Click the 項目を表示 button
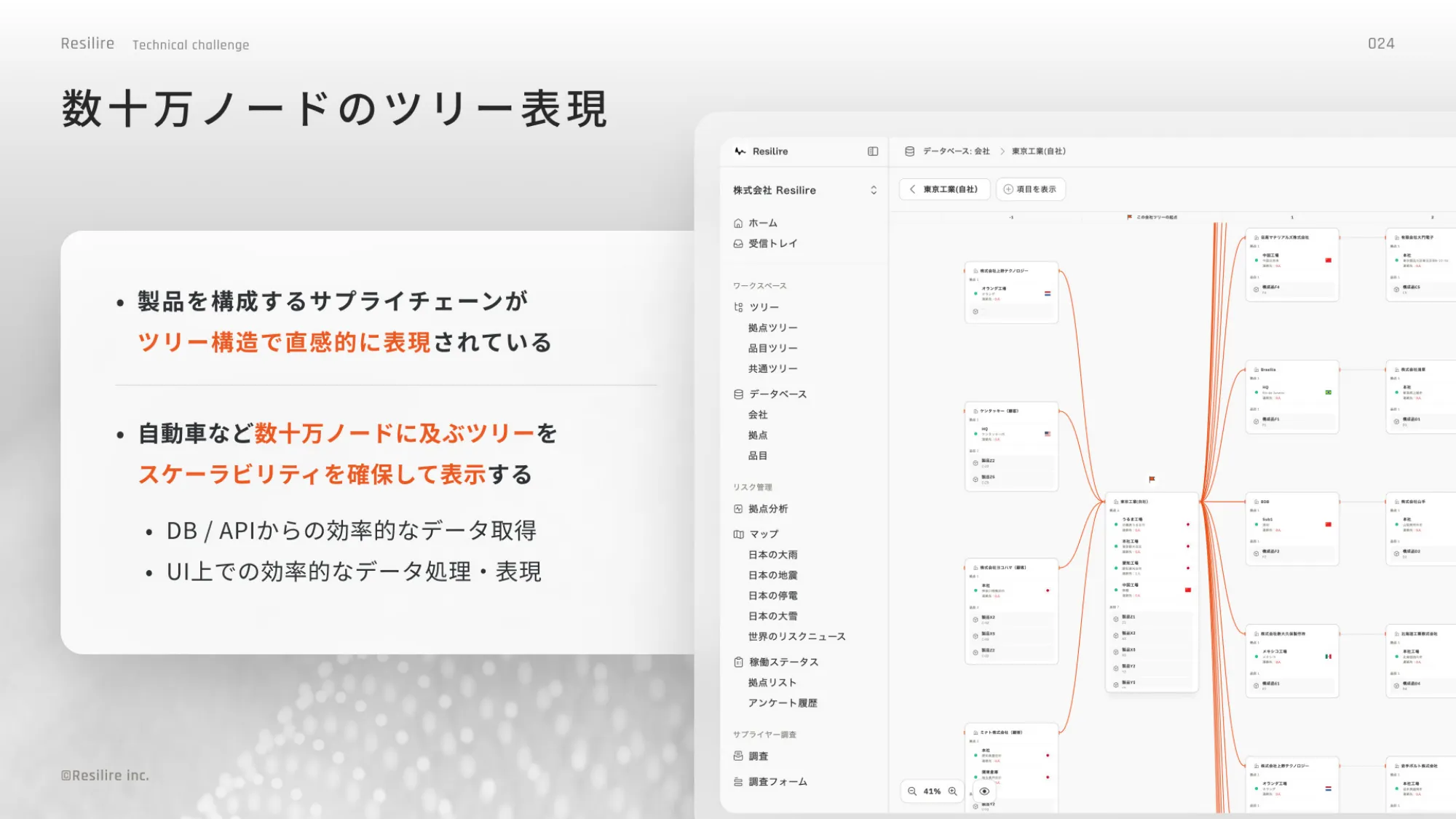Image resolution: width=1456 pixels, height=819 pixels. tap(1030, 189)
